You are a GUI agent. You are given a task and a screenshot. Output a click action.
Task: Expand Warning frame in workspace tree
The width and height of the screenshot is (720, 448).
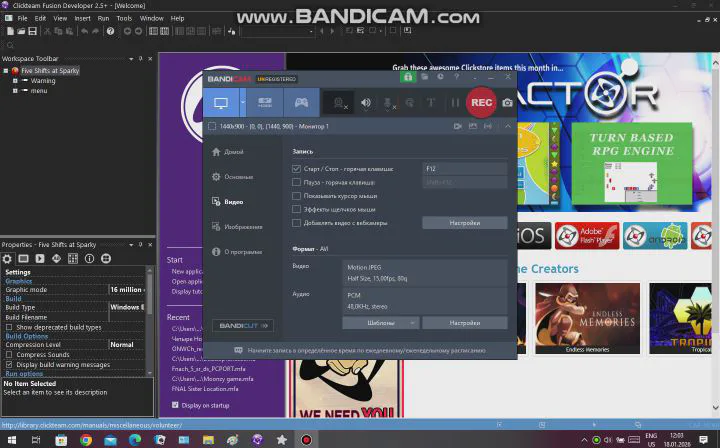15,80
